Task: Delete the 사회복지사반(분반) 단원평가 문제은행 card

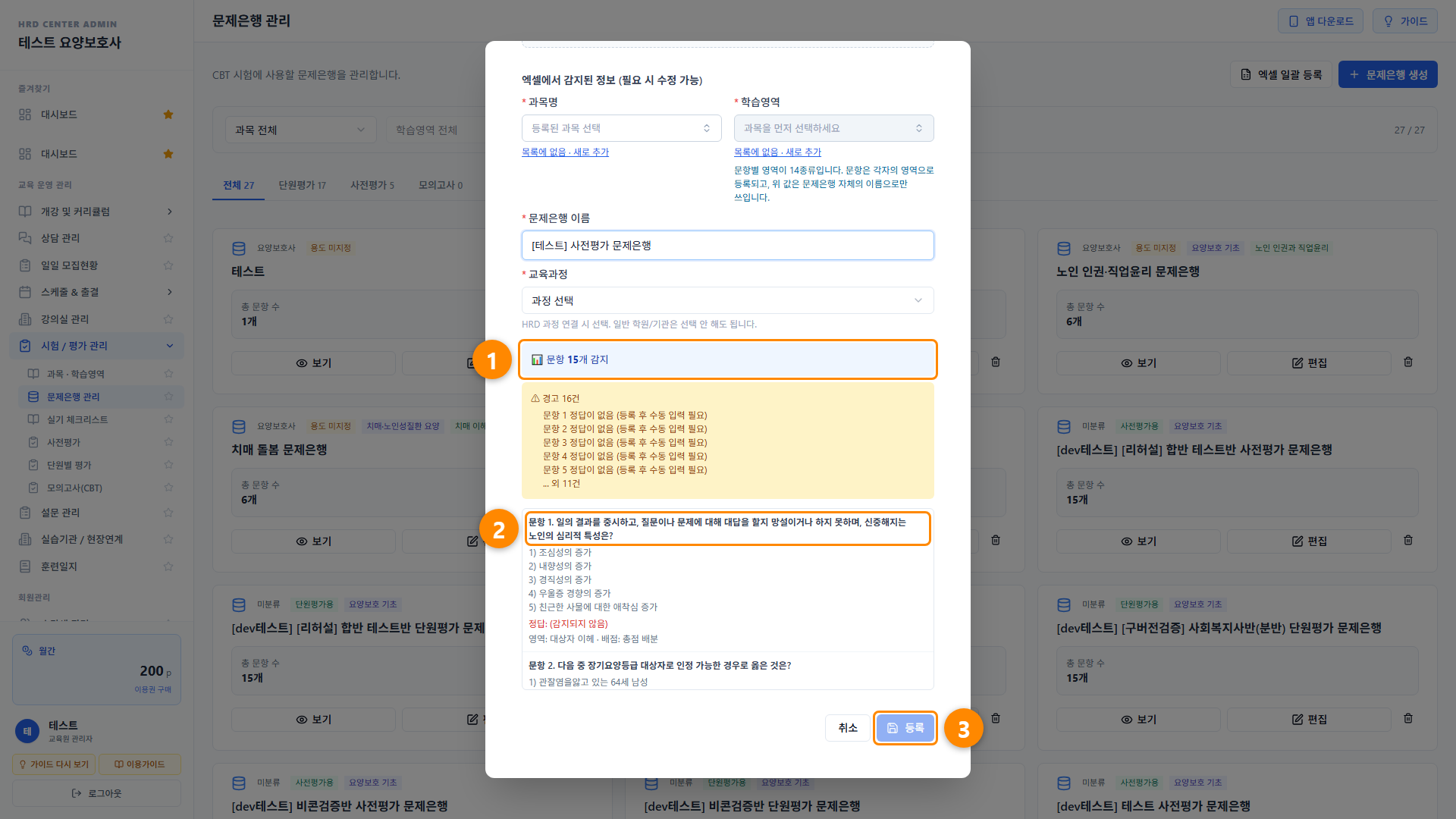Action: [1408, 719]
